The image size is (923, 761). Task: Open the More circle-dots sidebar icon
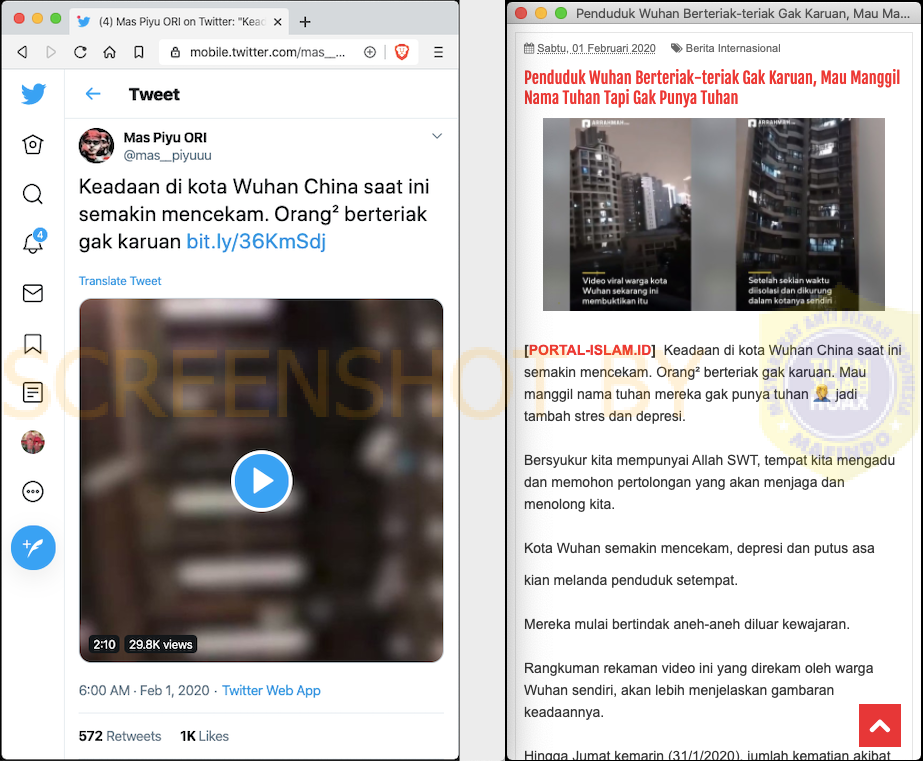(x=33, y=491)
